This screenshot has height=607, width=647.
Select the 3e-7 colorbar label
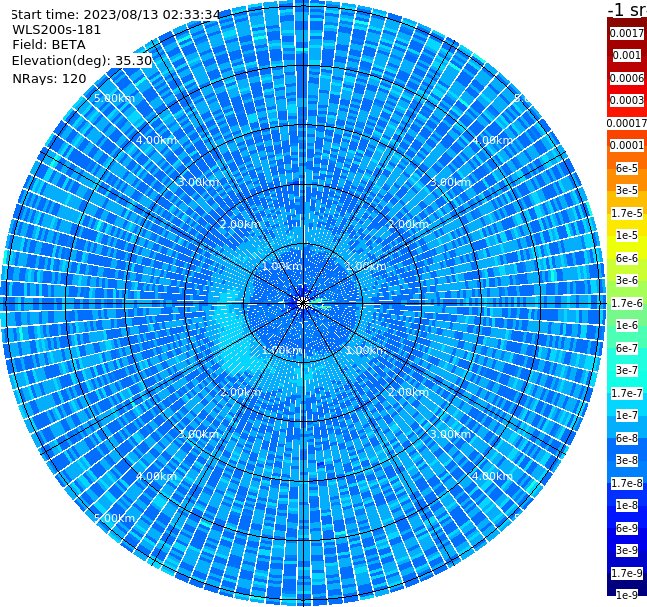tap(627, 370)
